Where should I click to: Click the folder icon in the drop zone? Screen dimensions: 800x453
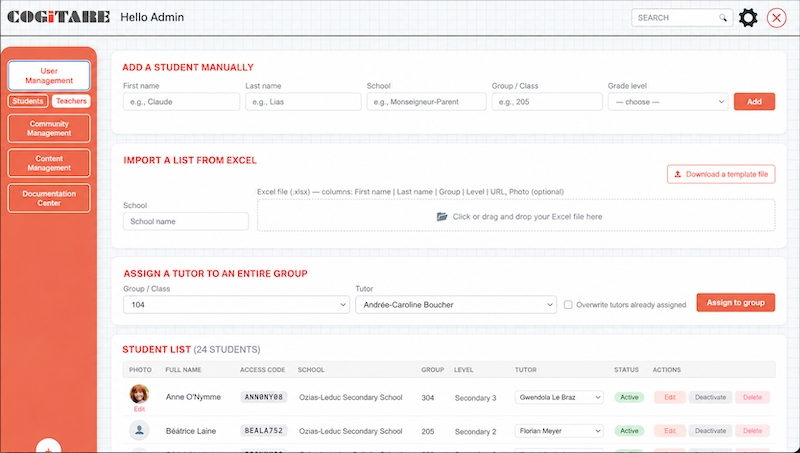[442, 217]
